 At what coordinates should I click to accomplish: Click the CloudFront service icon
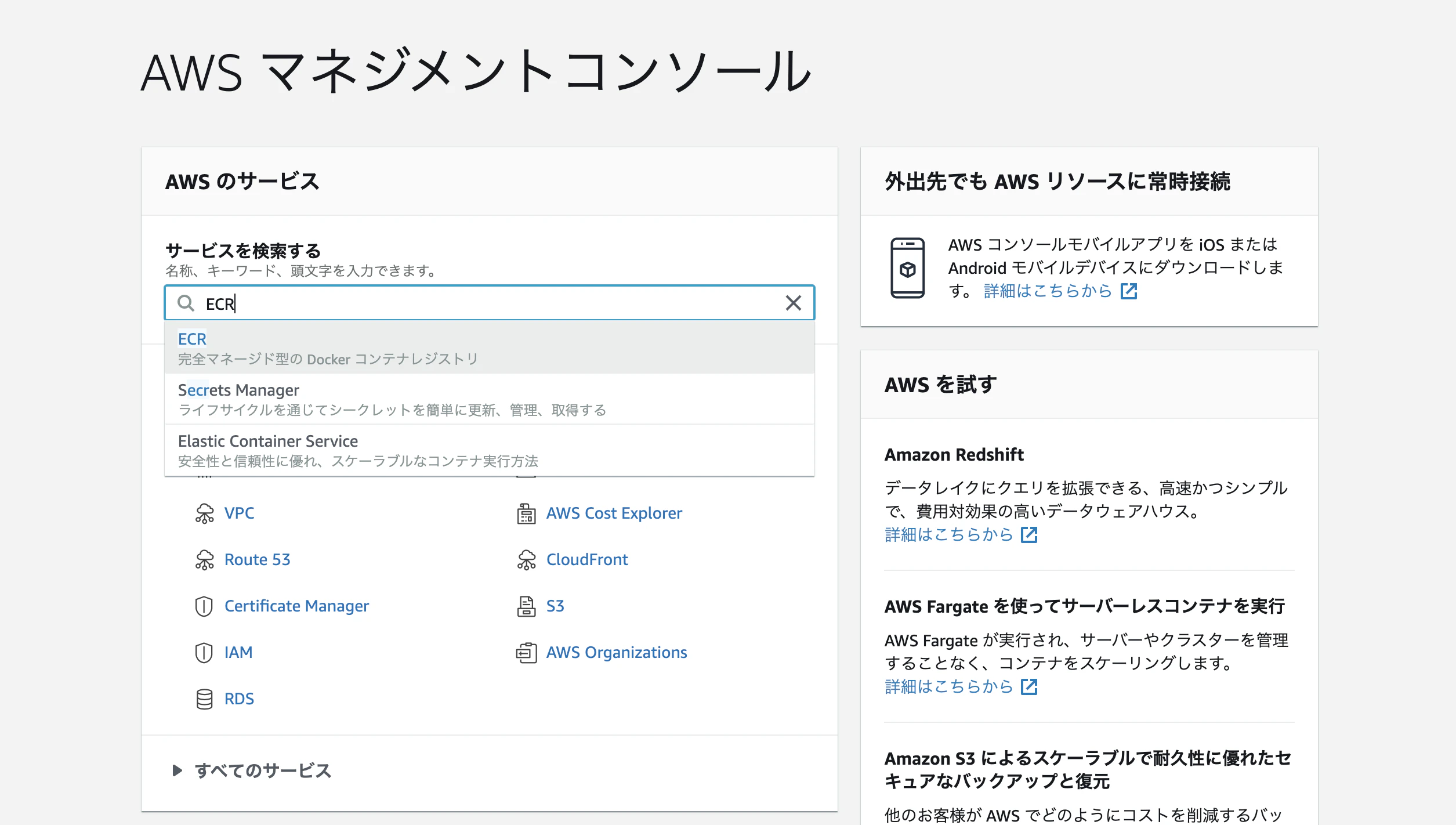[x=526, y=560]
